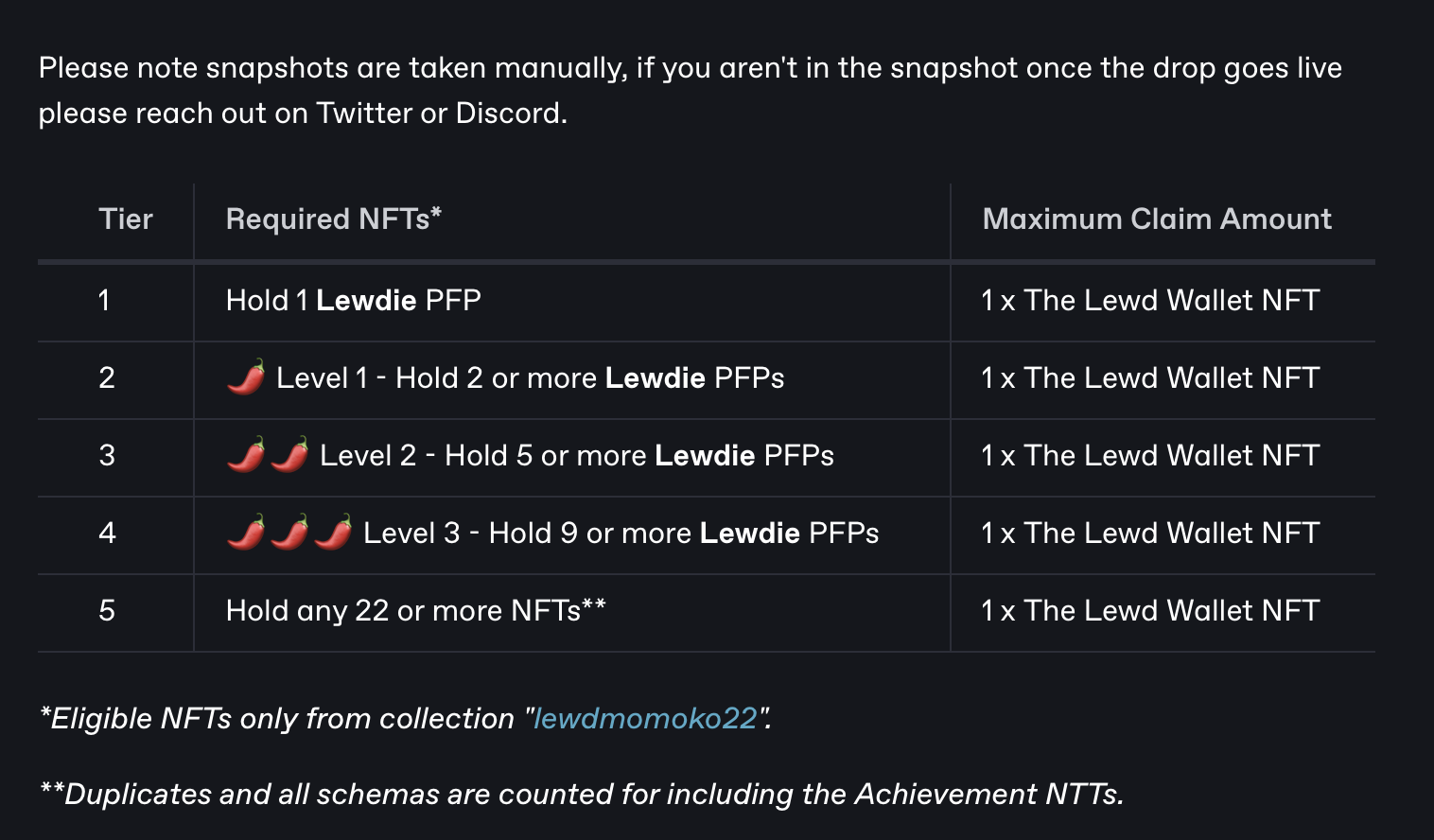The height and width of the screenshot is (840, 1434).
Task: Select the Required NFTs column header
Action: tap(334, 219)
